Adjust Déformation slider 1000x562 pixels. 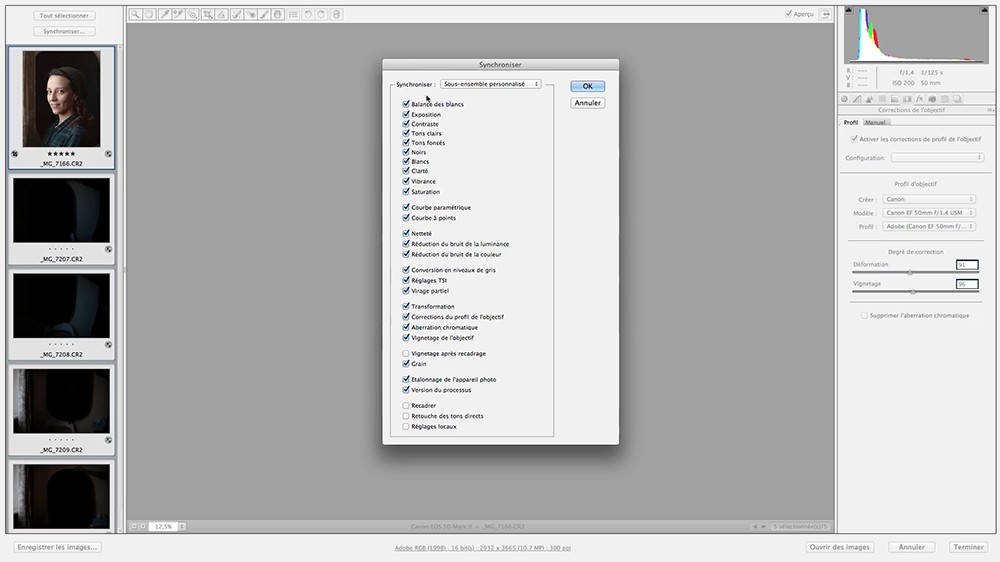click(x=910, y=272)
